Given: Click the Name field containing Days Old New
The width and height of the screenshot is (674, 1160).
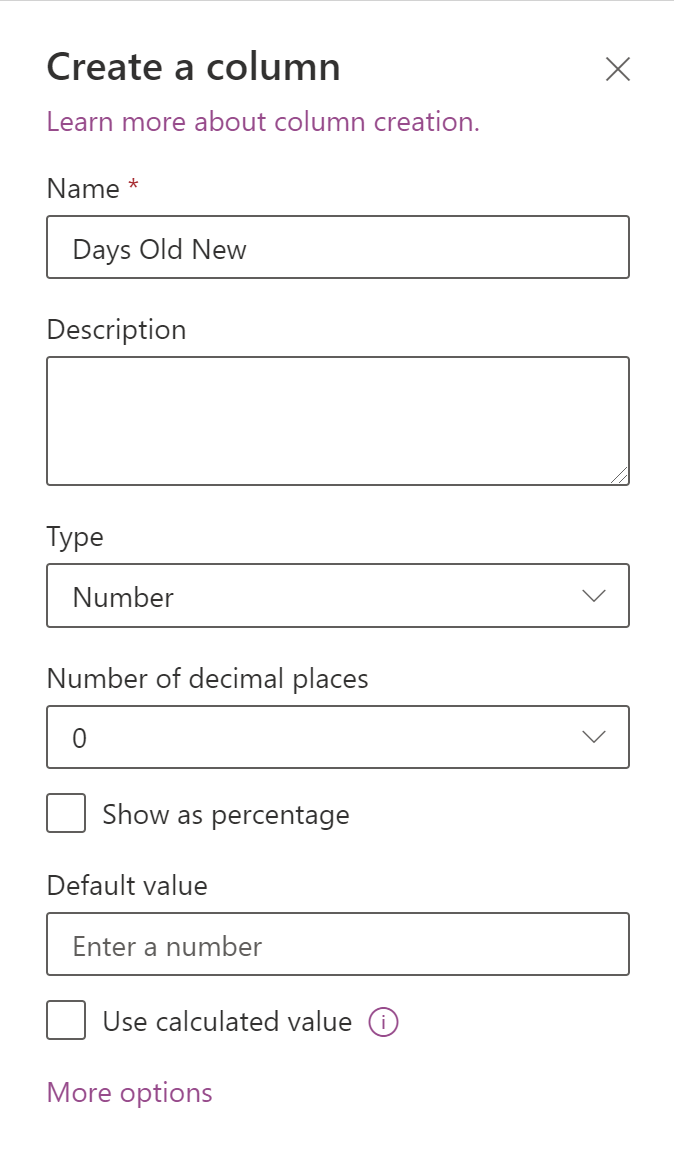Looking at the screenshot, I should pyautogui.click(x=337, y=248).
